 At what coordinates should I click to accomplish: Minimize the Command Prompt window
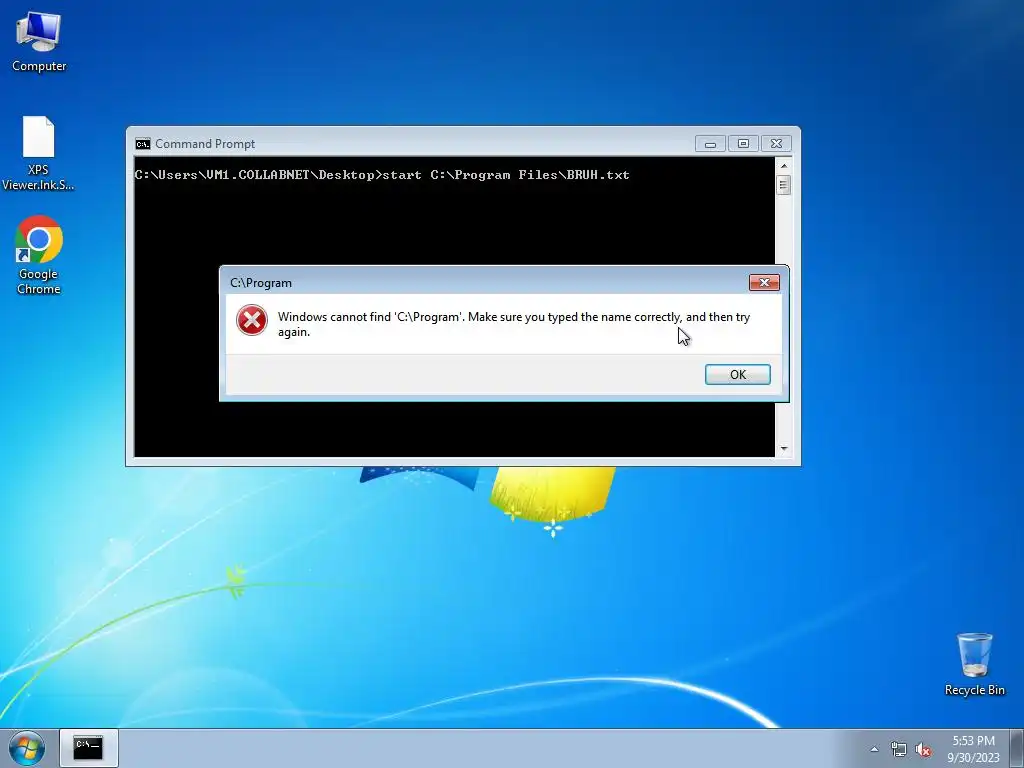pos(710,144)
